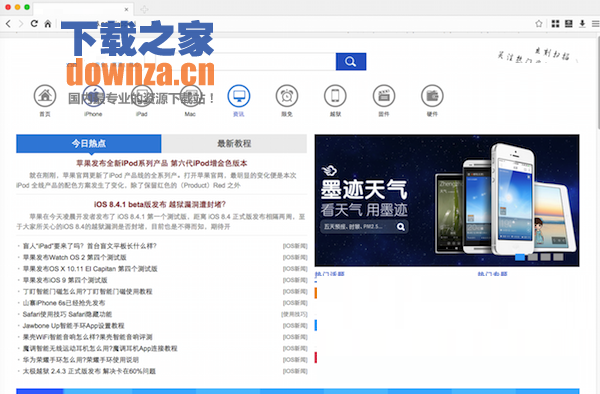
Task: Open the 山寨 iPhone 6s article
Action: tap(64, 303)
